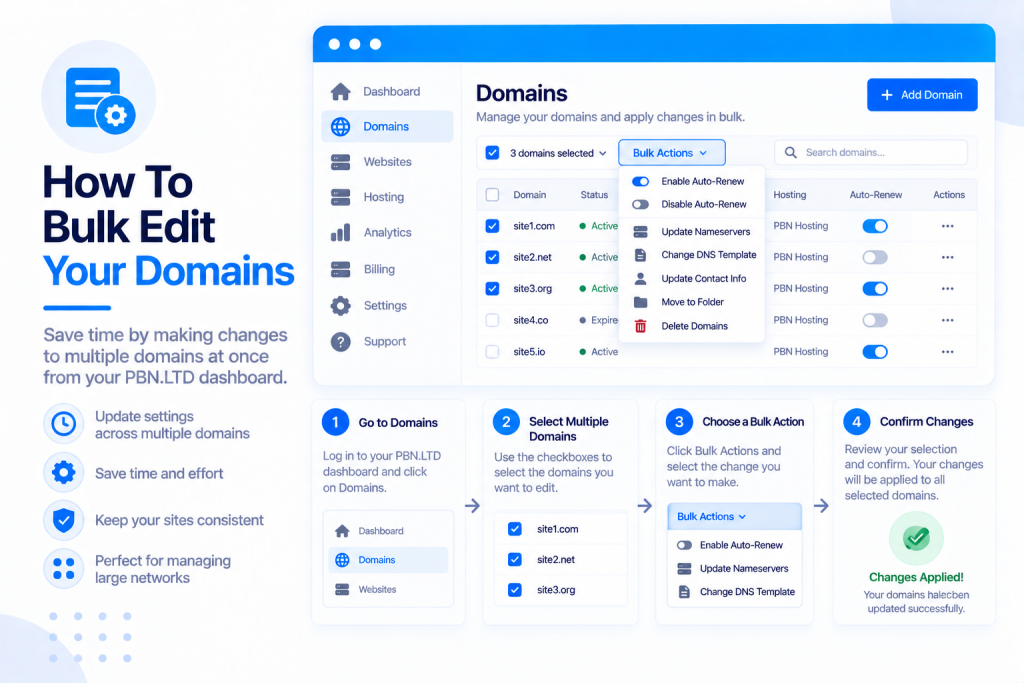Select Change DNS Template in main bulk menu
The height and width of the screenshot is (683, 1024).
pyautogui.click(x=692, y=255)
